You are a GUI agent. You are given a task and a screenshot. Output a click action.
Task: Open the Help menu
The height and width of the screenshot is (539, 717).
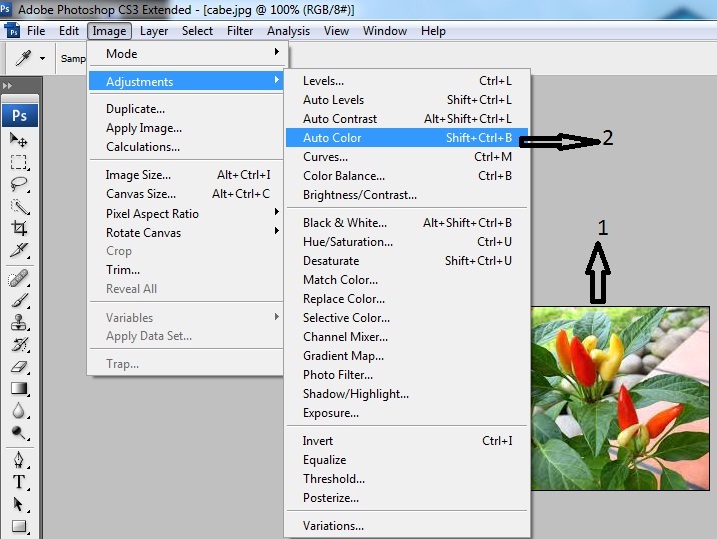tap(433, 31)
